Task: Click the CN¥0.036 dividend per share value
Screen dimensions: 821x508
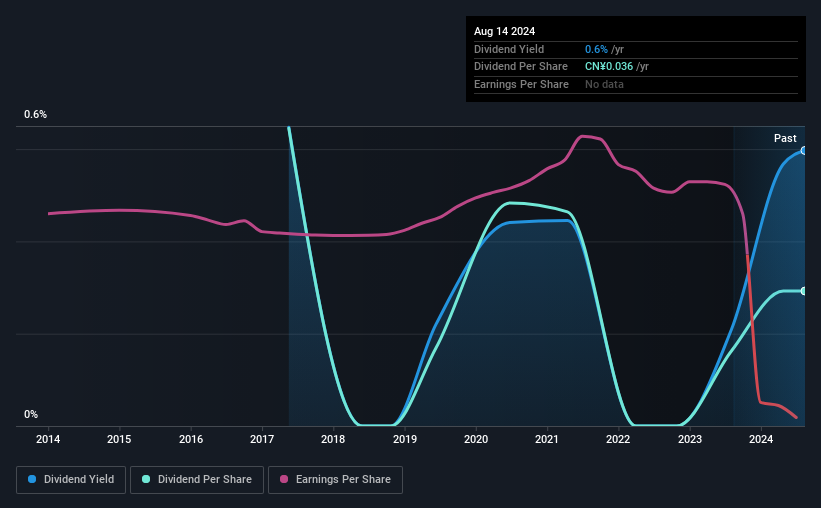Action: coord(609,67)
